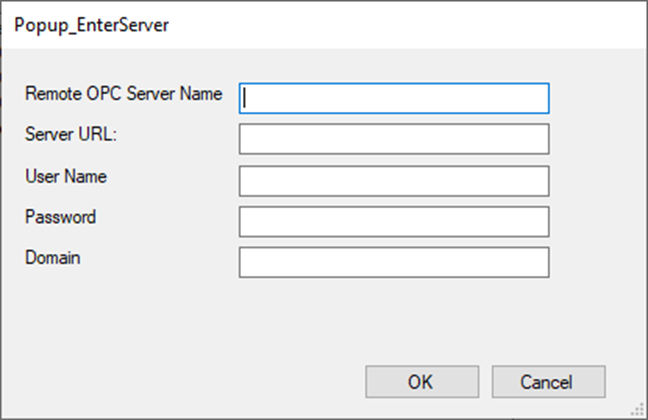648x420 pixels.
Task: Activate the Domain input field
Action: pos(394,262)
